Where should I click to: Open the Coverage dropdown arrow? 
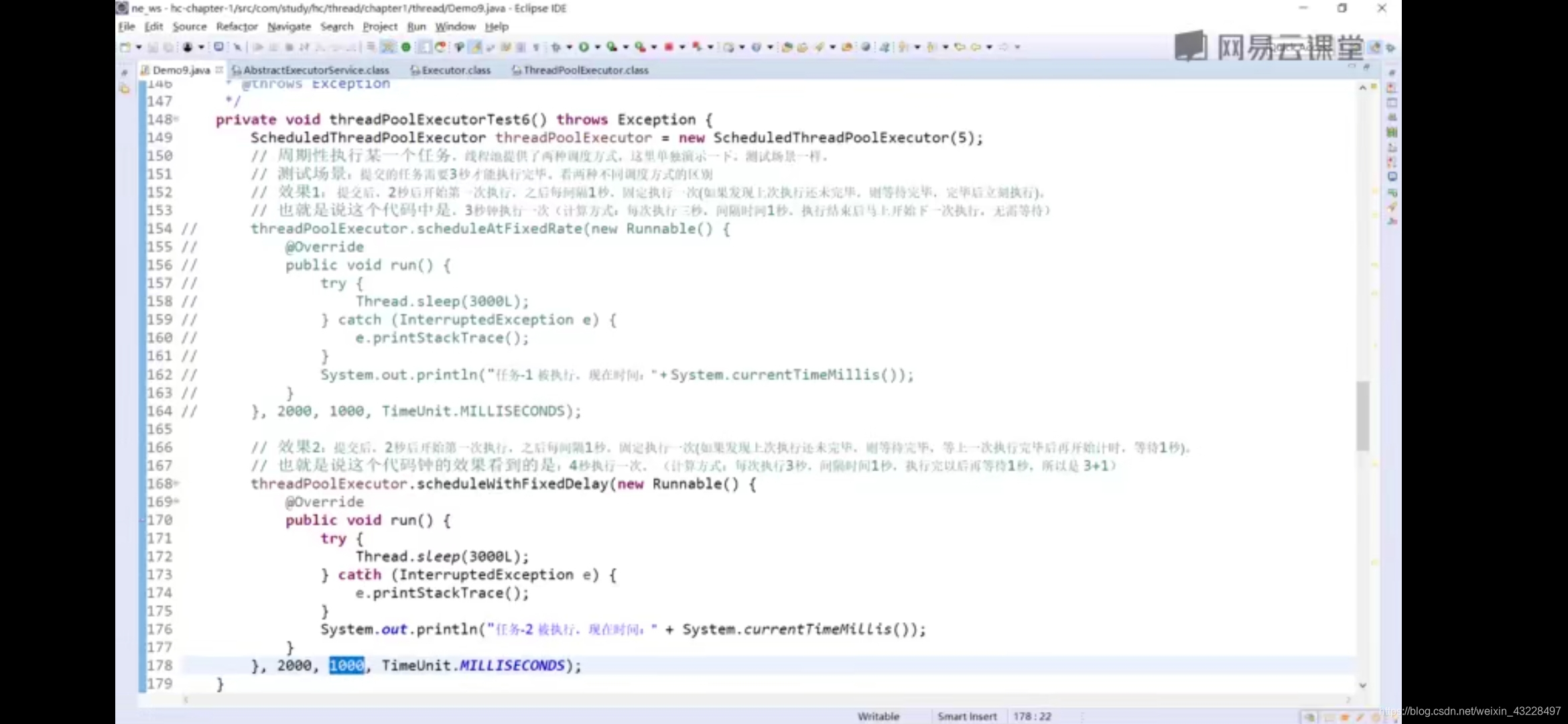(625, 47)
